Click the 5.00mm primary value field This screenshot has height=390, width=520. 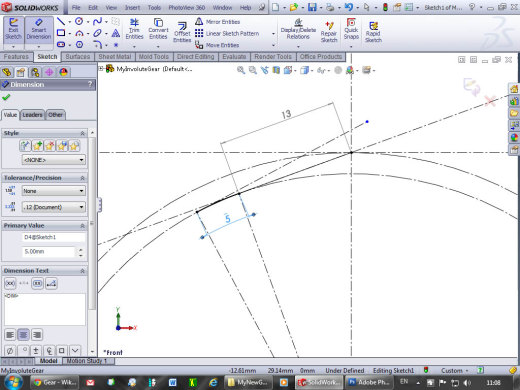pos(48,252)
